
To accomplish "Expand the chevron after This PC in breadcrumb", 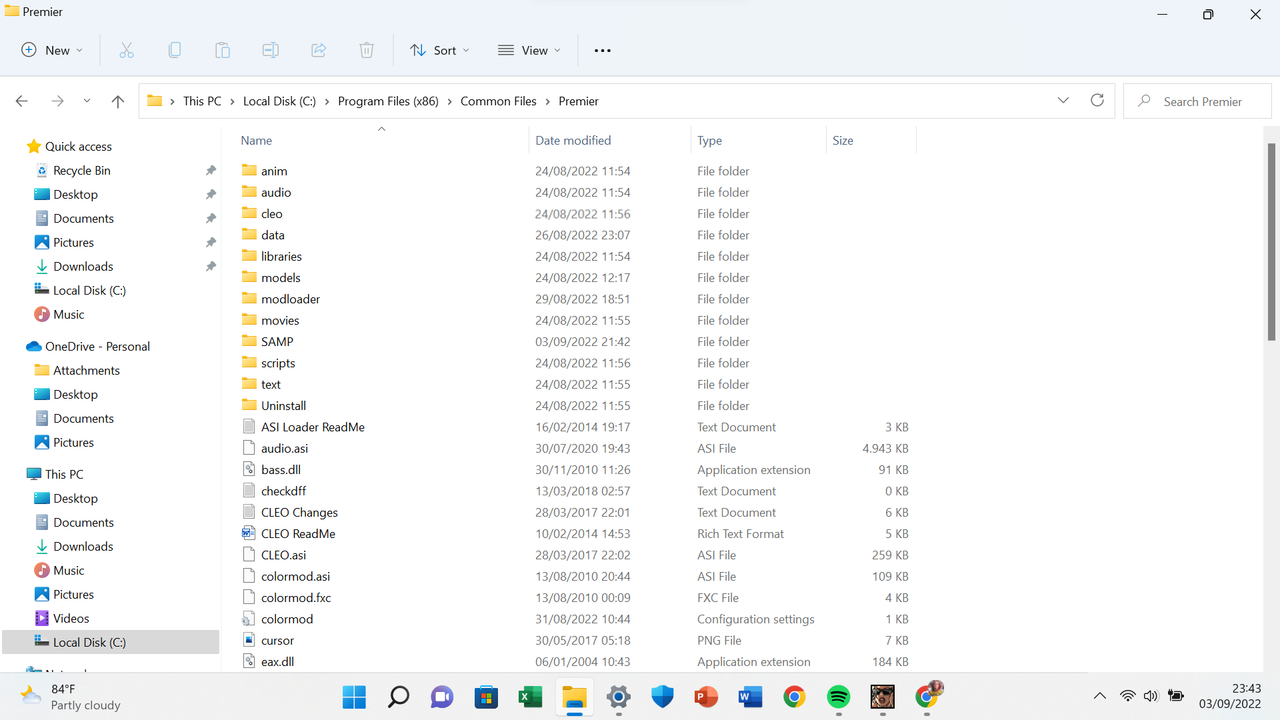I will [x=232, y=101].
